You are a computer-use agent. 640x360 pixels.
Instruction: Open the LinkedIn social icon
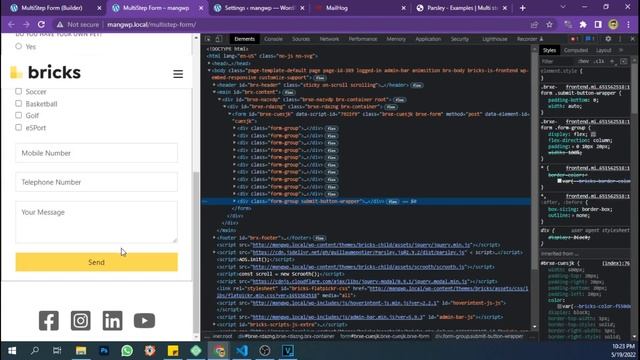pos(112,321)
